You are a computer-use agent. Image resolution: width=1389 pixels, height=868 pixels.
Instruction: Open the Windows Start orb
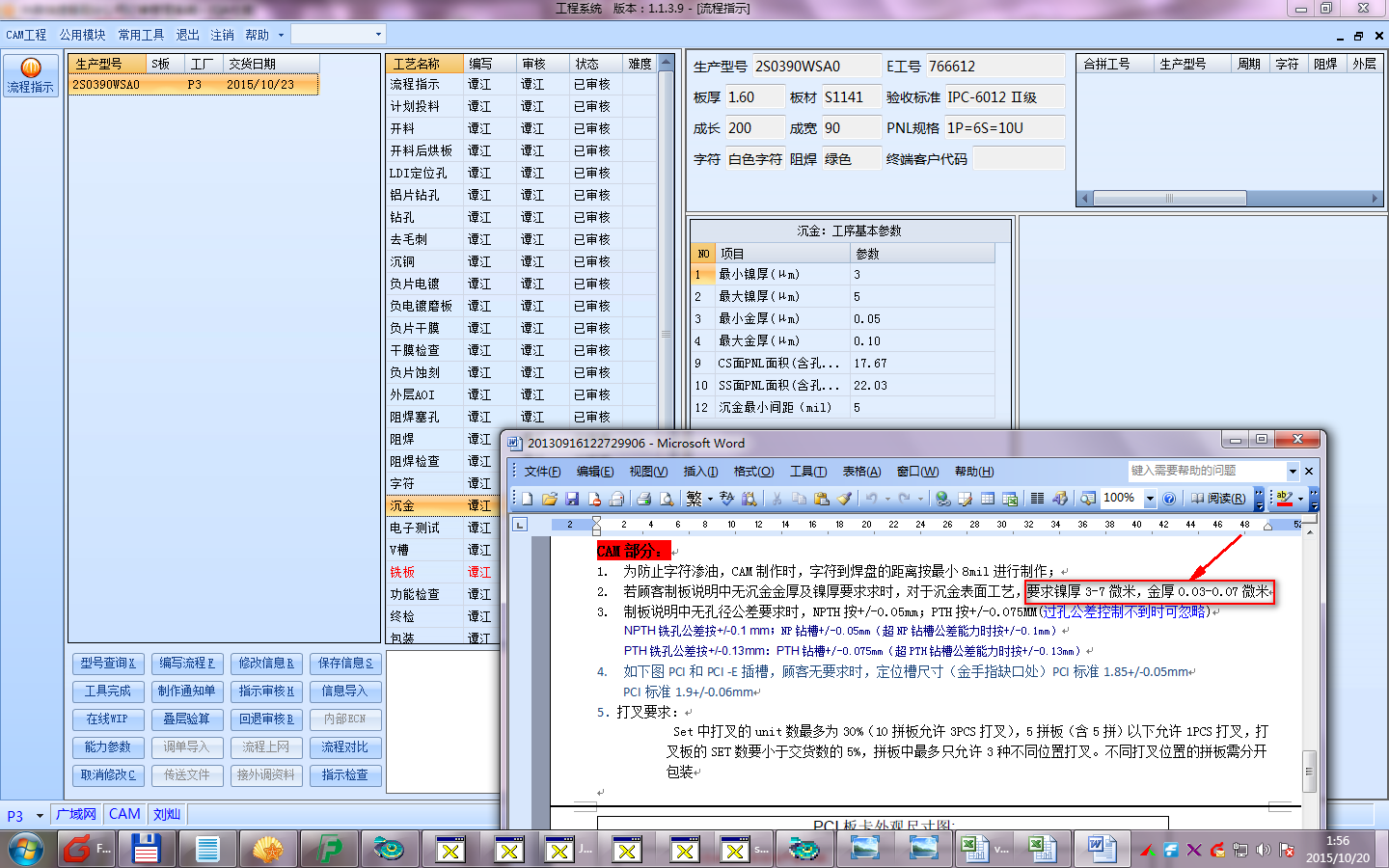coord(26,850)
